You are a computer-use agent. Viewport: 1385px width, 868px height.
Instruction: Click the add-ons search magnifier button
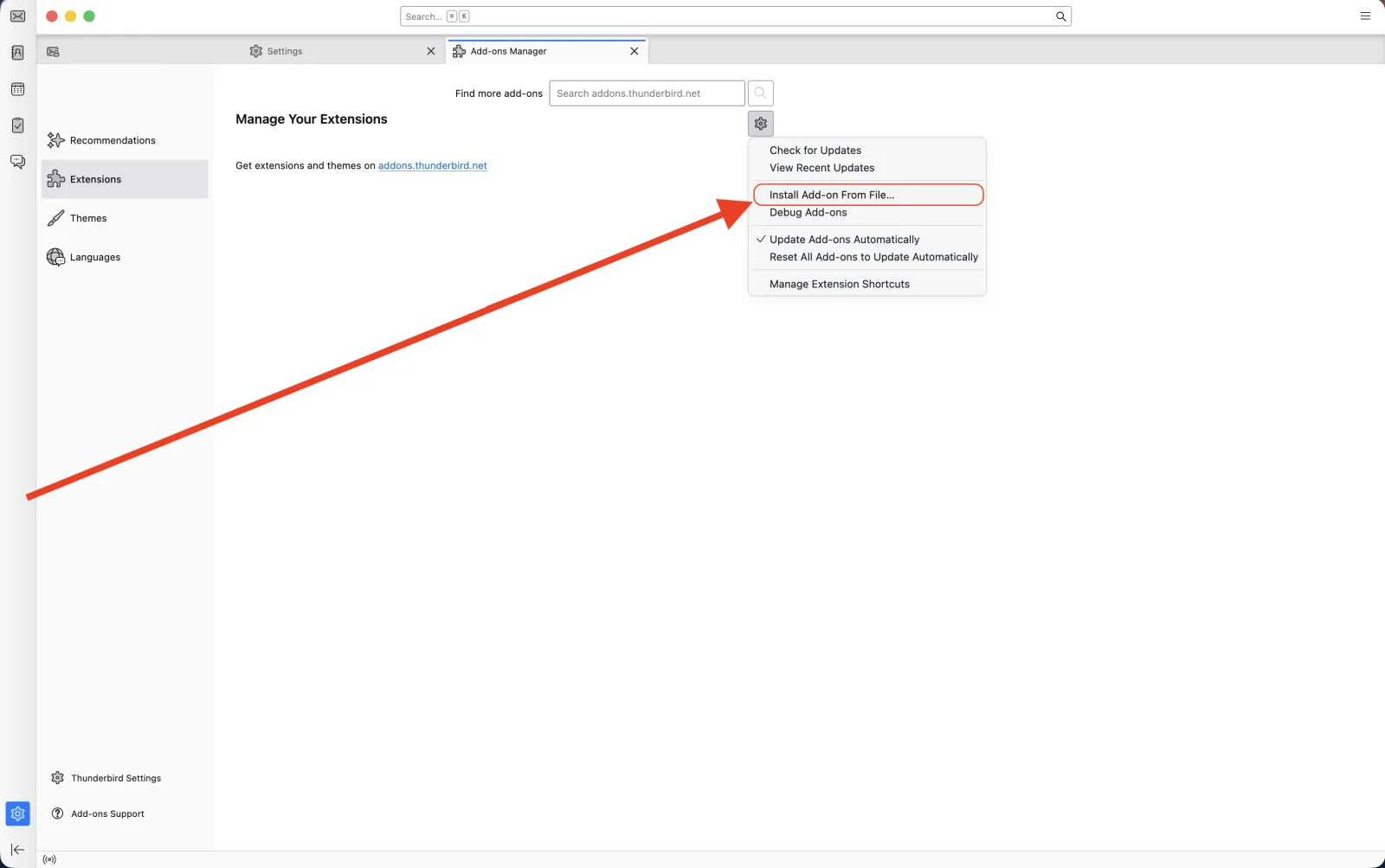(760, 93)
